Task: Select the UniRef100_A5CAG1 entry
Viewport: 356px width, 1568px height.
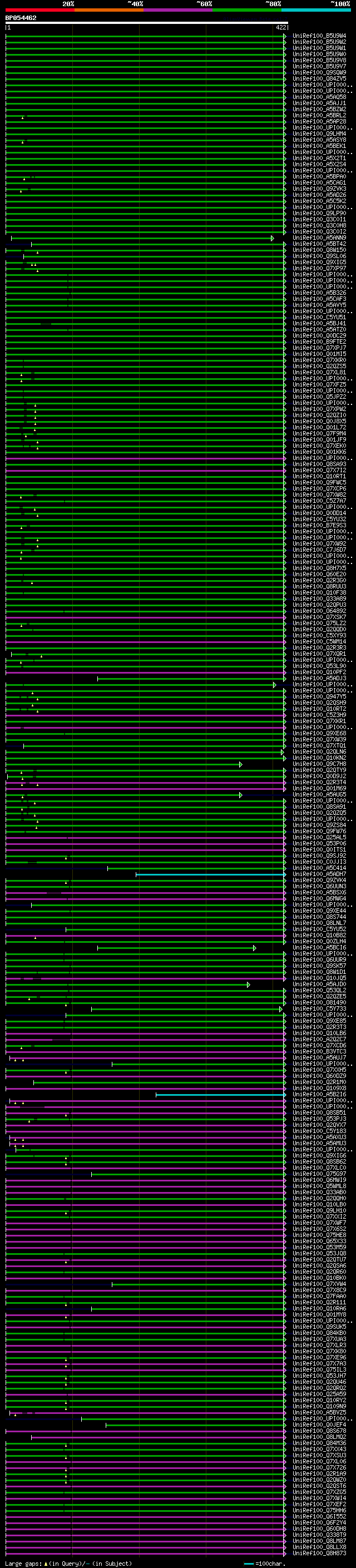Action: pos(319,182)
